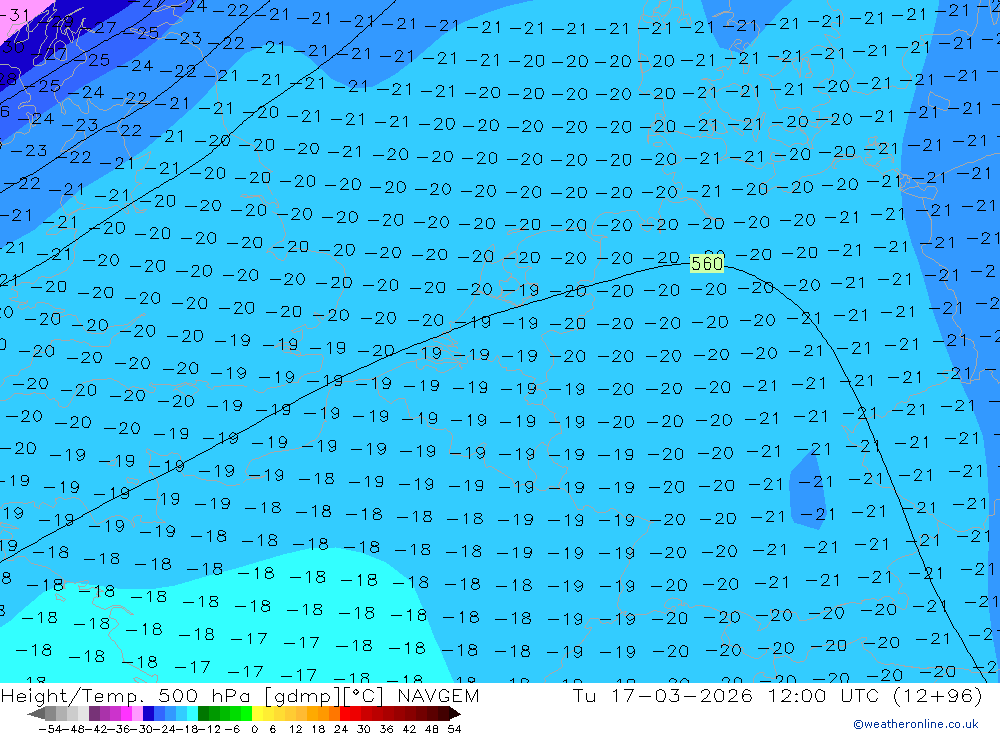Click the '-31' temperature value on the map
This screenshot has width=1000, height=733.
(14, 15)
